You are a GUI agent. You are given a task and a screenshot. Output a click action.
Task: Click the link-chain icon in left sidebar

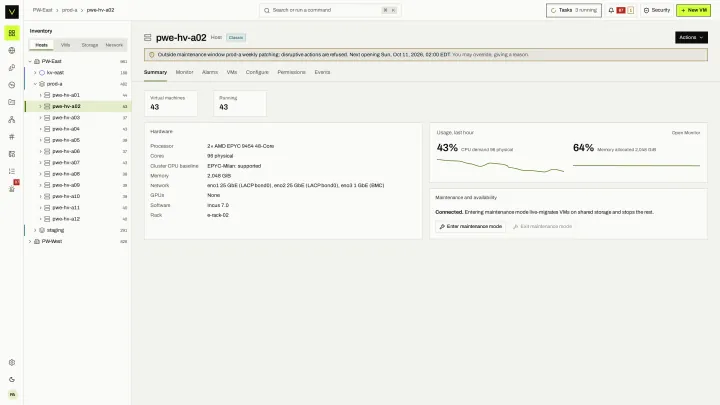coord(12,68)
